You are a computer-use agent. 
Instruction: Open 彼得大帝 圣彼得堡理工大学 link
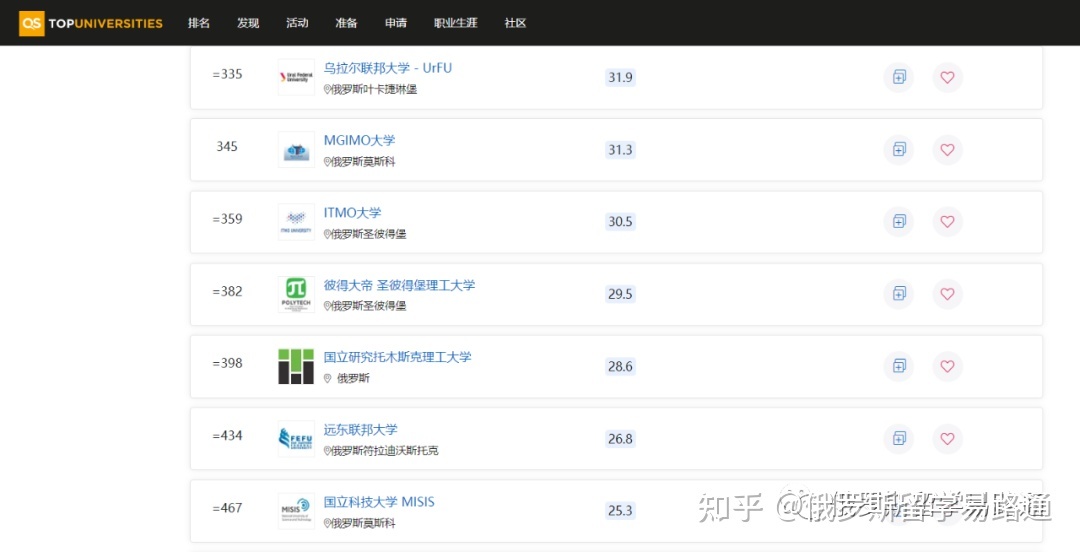[x=399, y=285]
